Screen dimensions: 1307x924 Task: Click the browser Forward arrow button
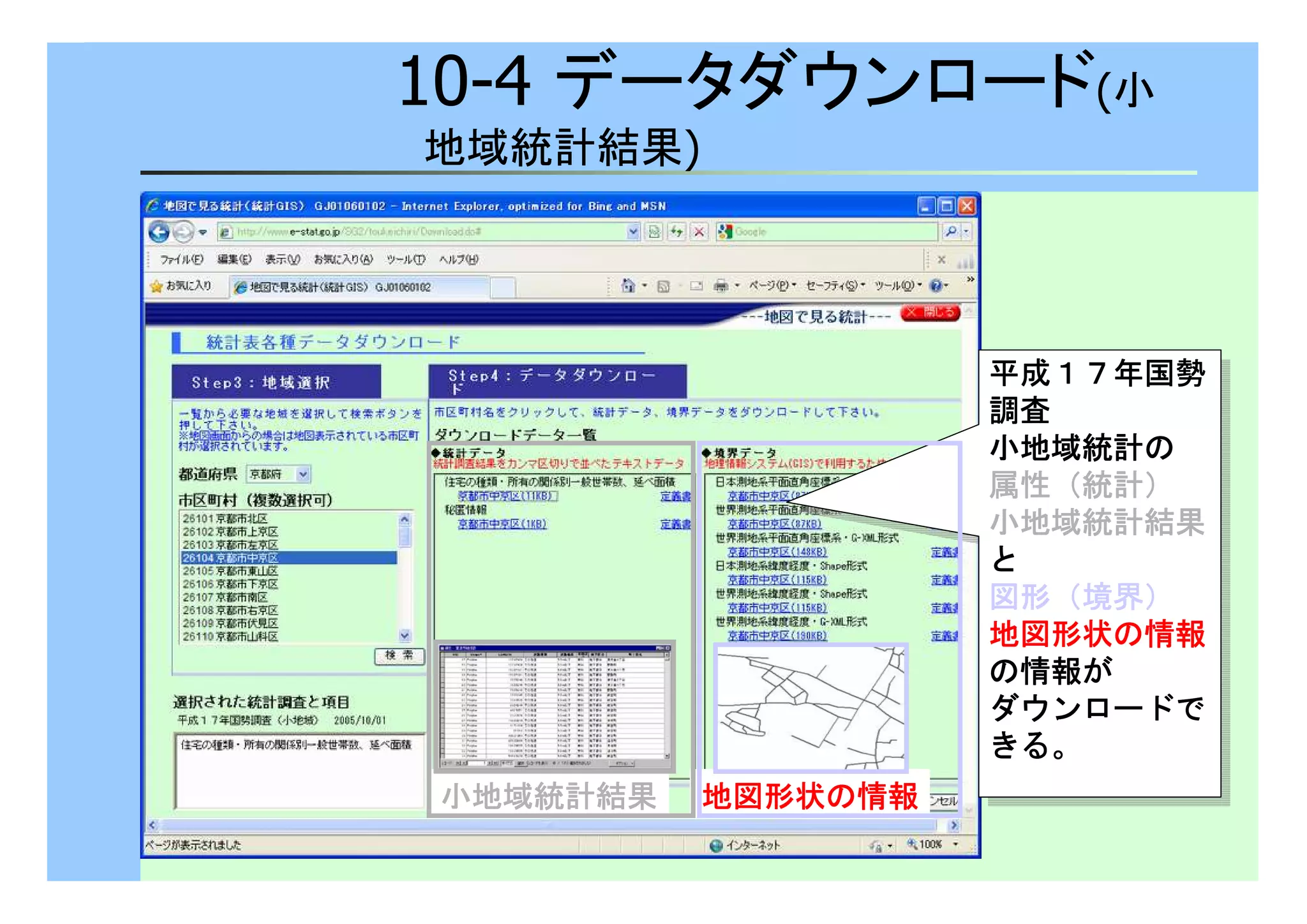click(183, 232)
